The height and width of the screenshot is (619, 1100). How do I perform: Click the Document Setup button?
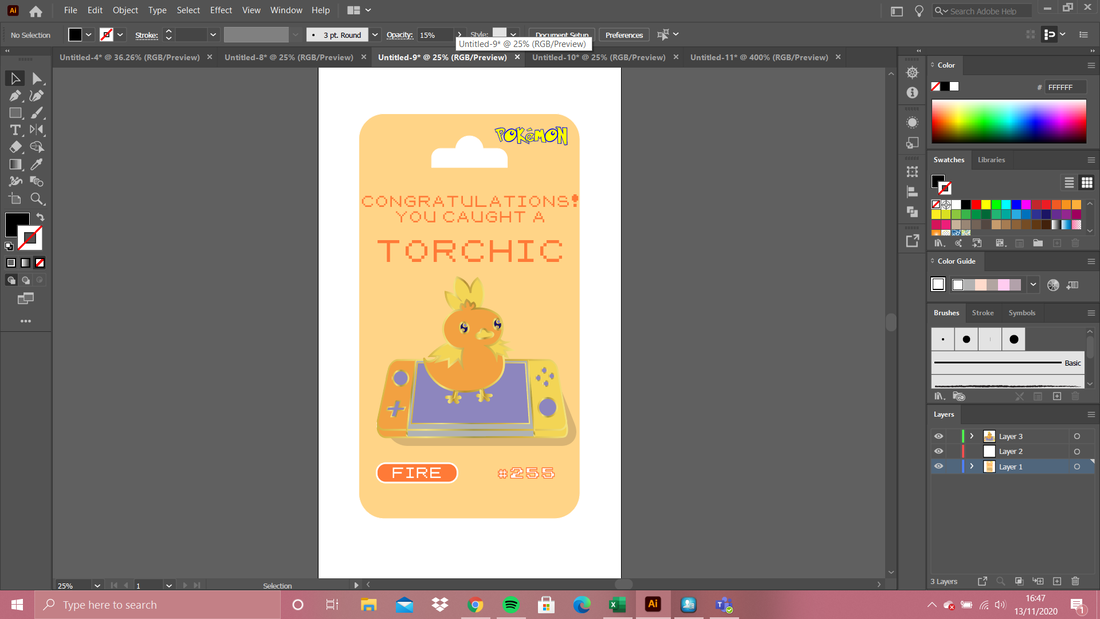click(561, 34)
